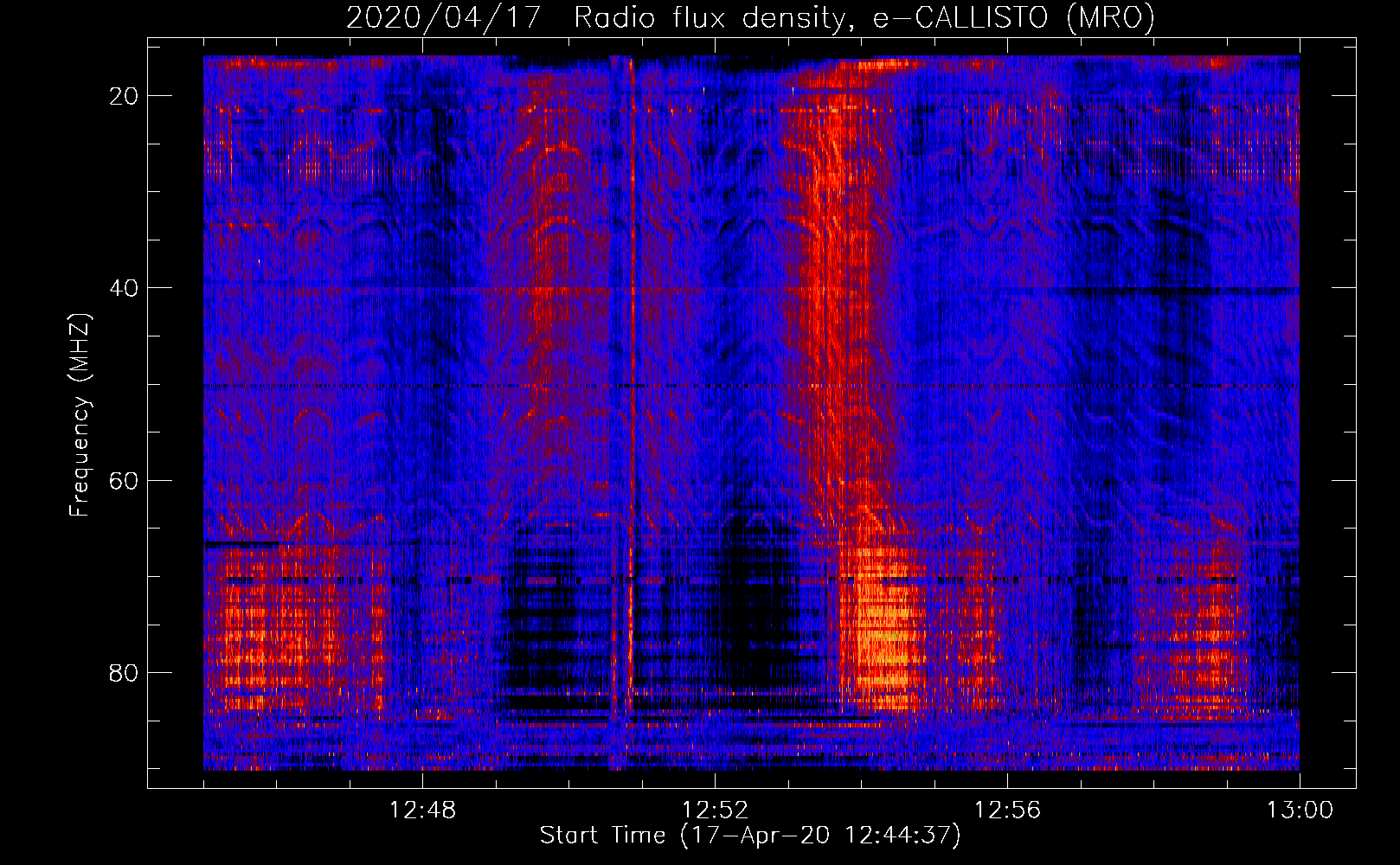This screenshot has width=1400, height=865.
Task: Click the plot title '2020/04/17 Radio flux density, e-CALLISTO (MRO)'
Action: [x=750, y=18]
